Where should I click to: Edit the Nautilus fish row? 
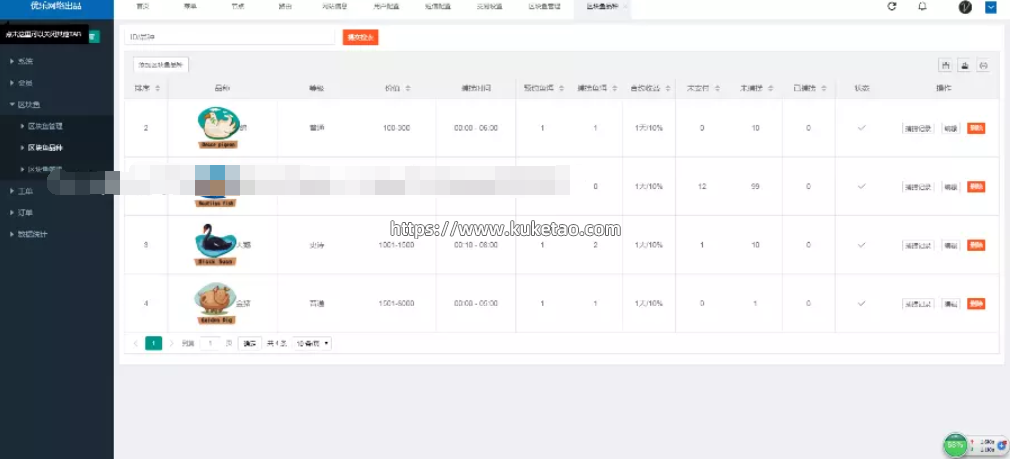click(x=951, y=187)
